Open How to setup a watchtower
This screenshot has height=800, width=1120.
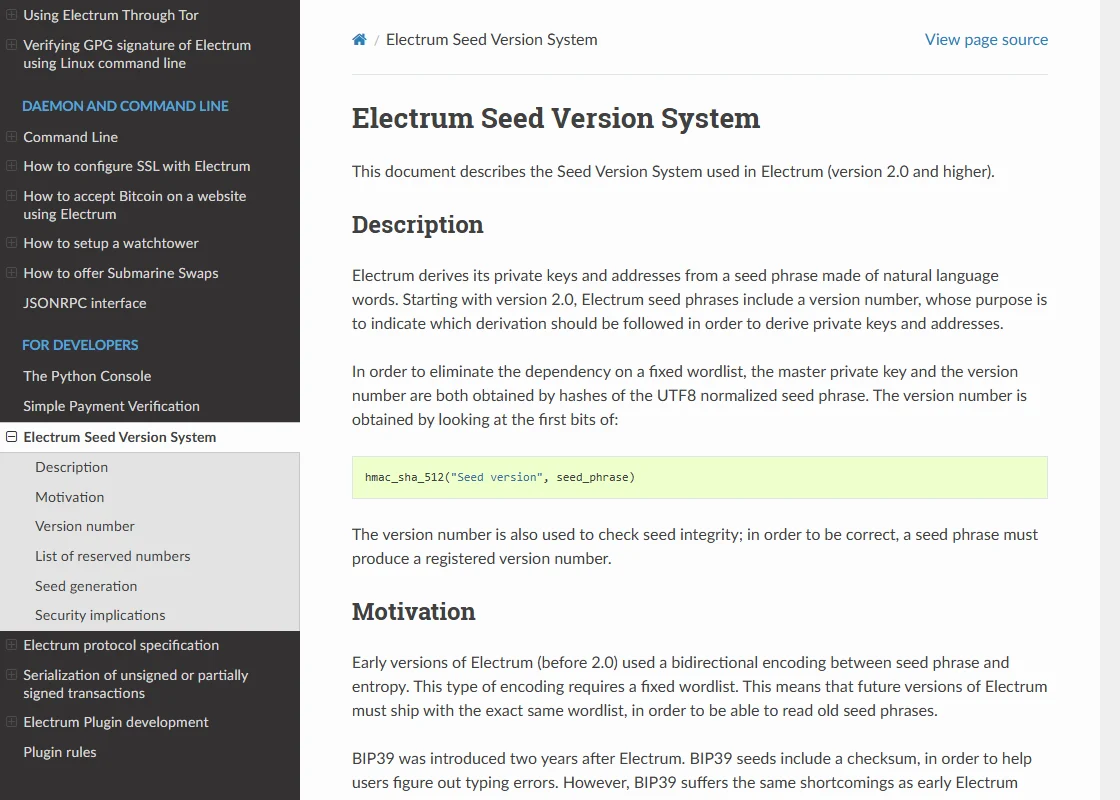[x=111, y=244]
